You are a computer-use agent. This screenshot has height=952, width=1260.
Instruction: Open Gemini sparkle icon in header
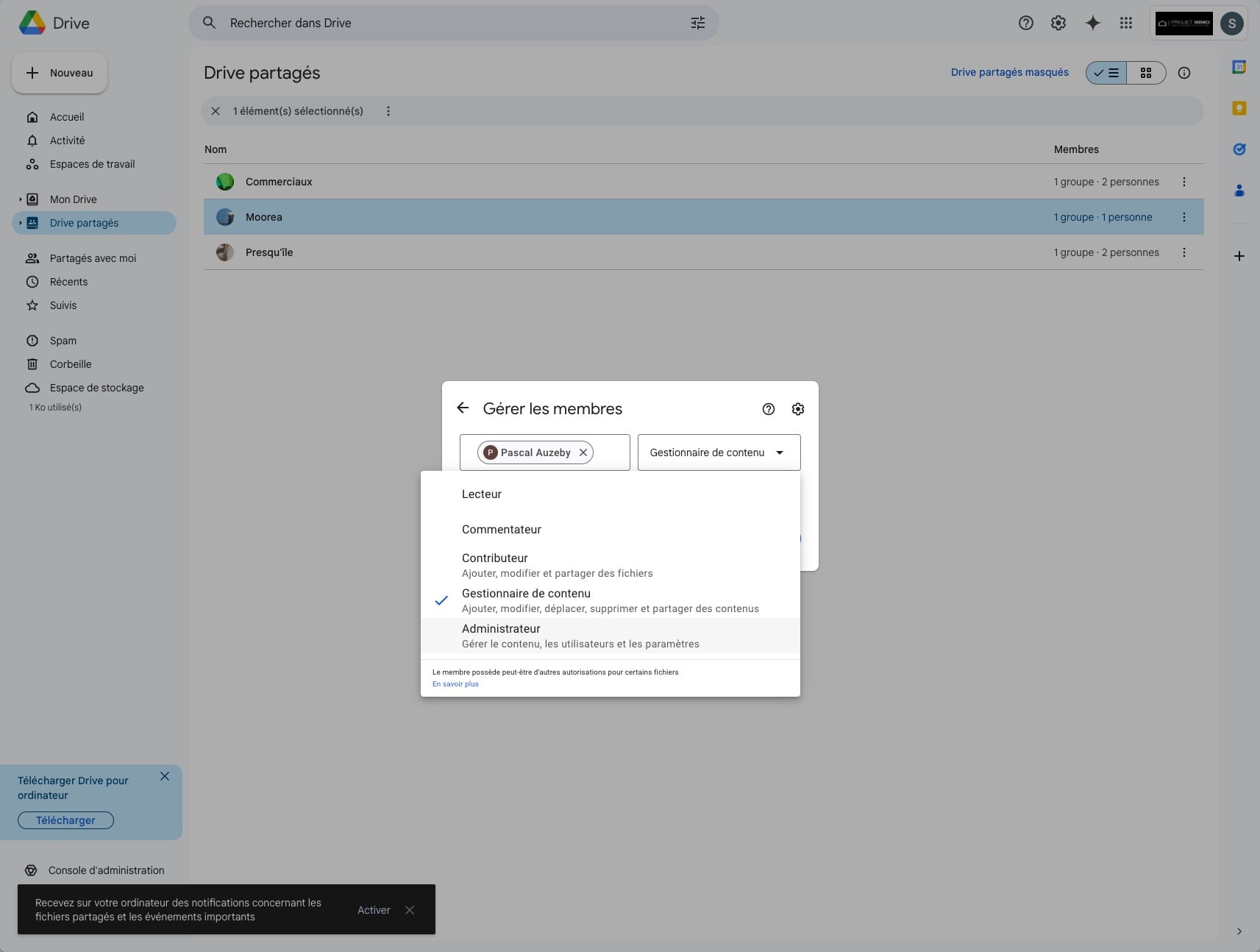pos(1092,23)
